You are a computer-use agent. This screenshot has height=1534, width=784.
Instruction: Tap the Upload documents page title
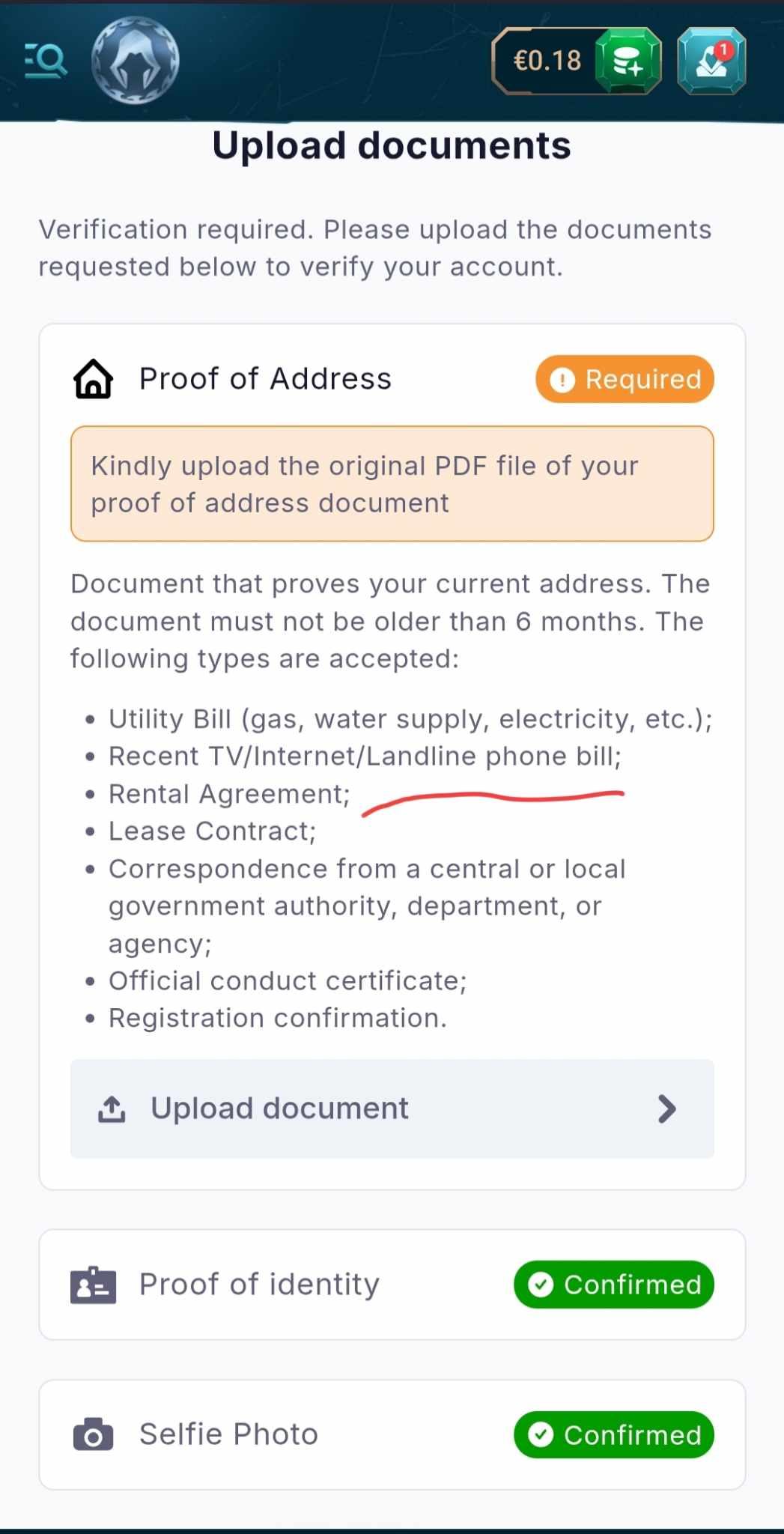(392, 146)
